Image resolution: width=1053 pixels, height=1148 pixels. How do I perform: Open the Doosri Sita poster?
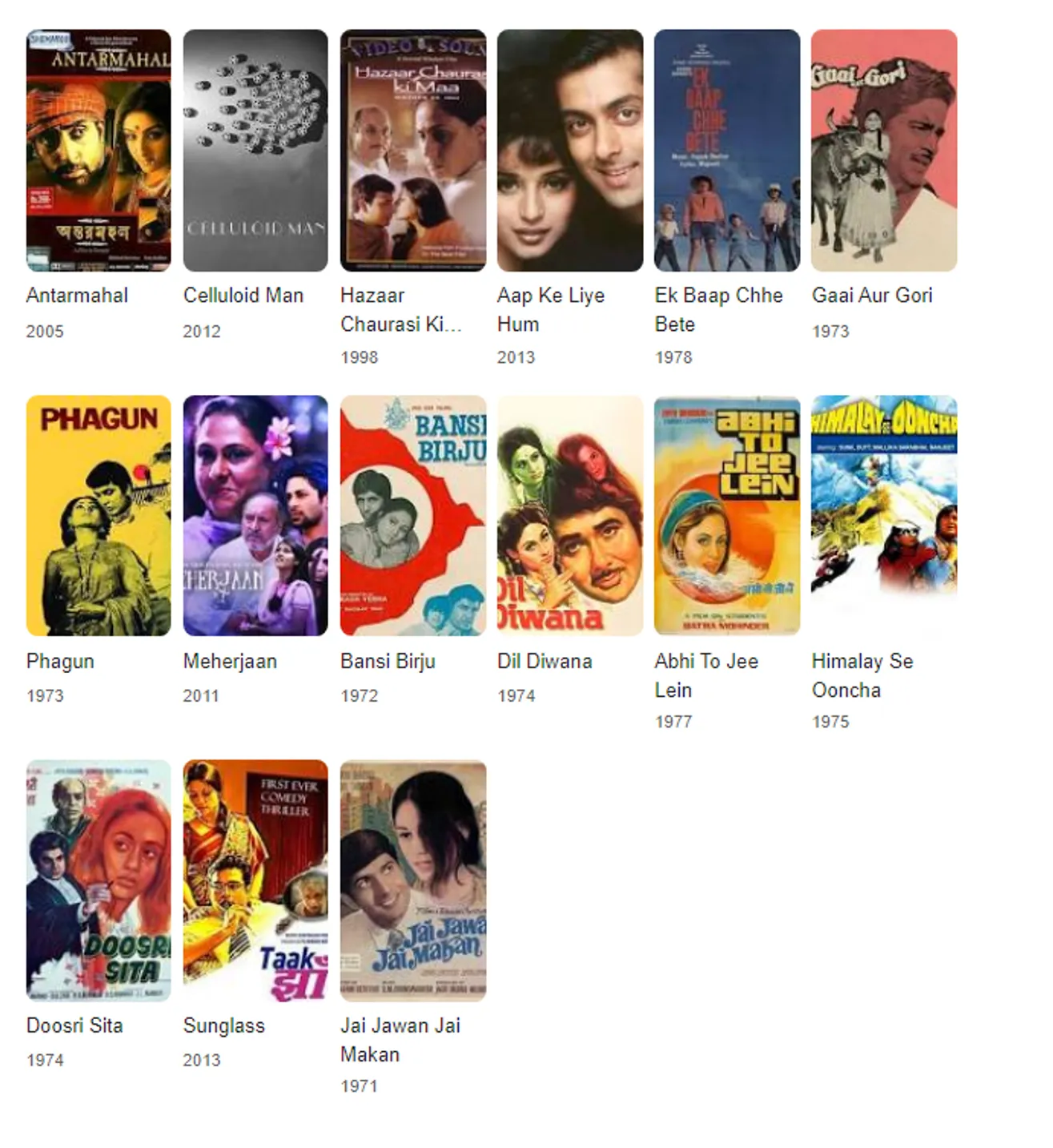(x=98, y=880)
